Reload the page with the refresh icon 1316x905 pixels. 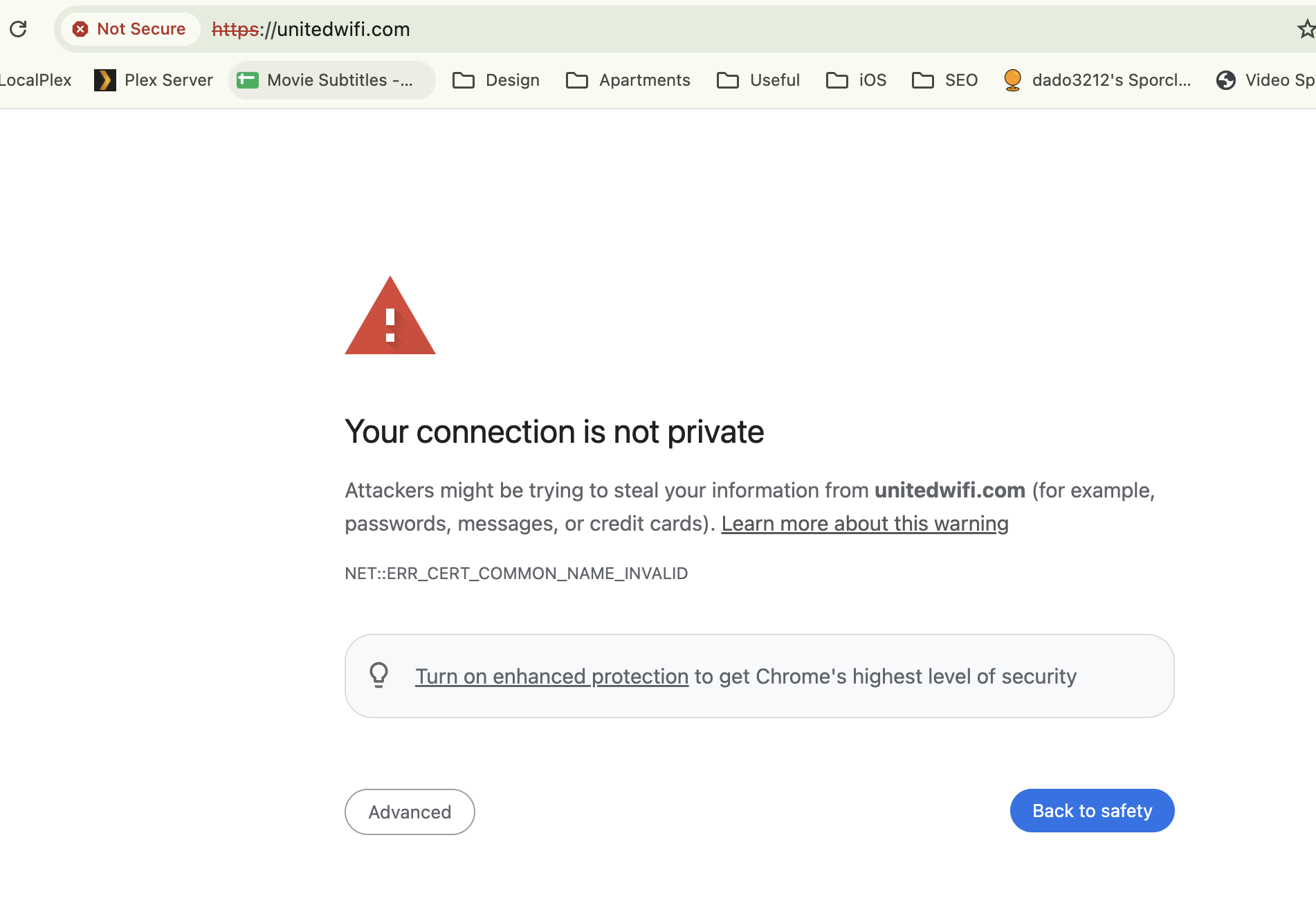click(x=18, y=29)
